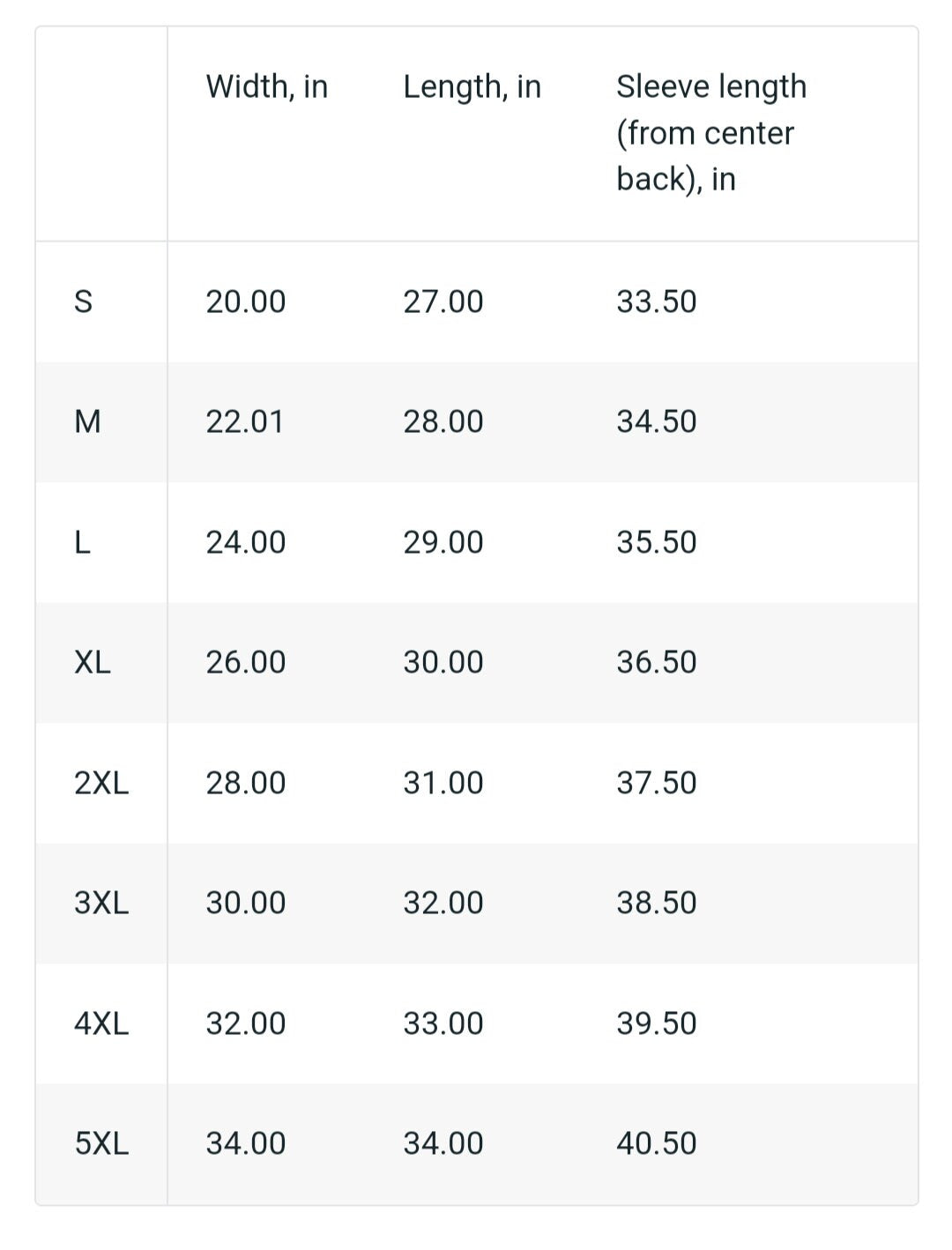Click the "Width, in" column header
The width and height of the screenshot is (952, 1250).
coord(267,86)
